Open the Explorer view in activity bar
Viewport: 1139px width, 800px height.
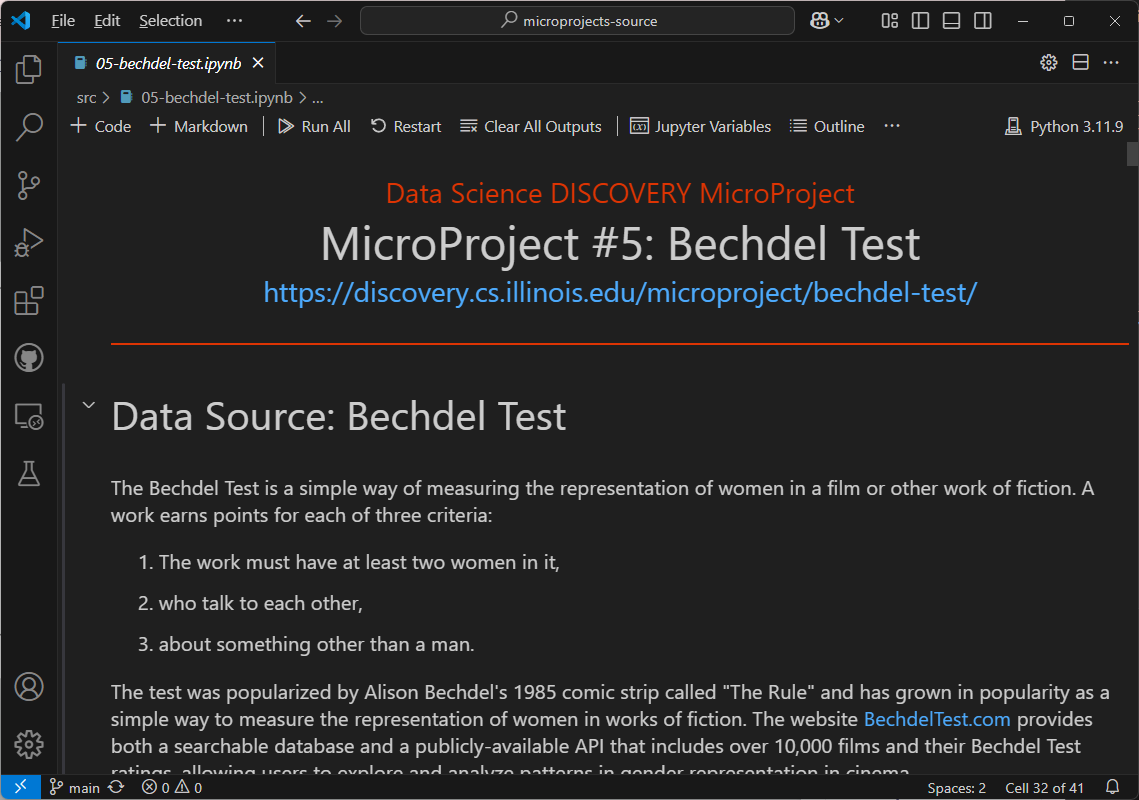[x=29, y=69]
